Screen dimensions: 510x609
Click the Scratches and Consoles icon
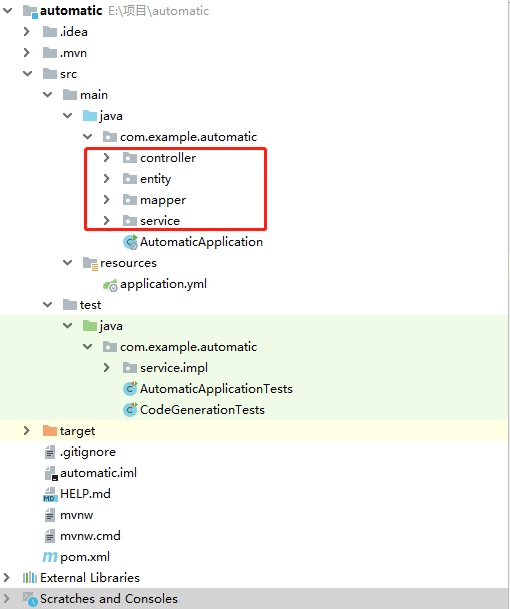pyautogui.click(x=30, y=599)
